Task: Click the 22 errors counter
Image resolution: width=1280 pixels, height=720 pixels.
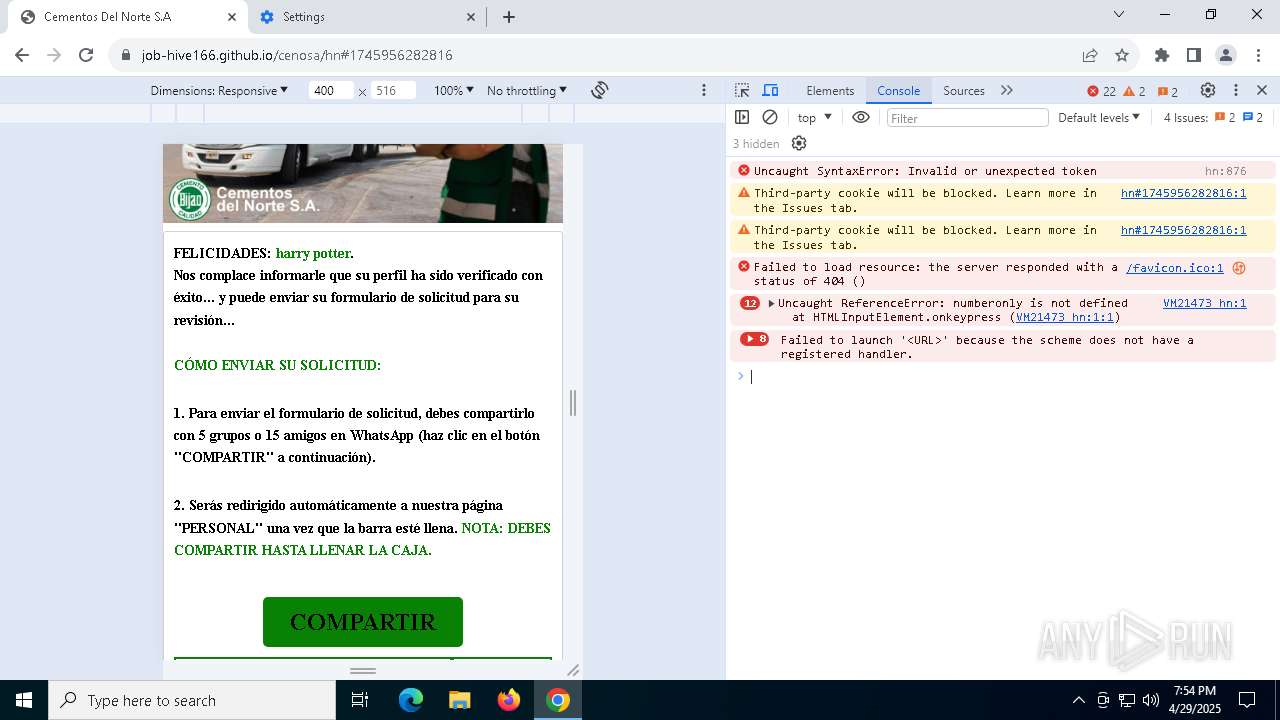Action: tap(1101, 91)
